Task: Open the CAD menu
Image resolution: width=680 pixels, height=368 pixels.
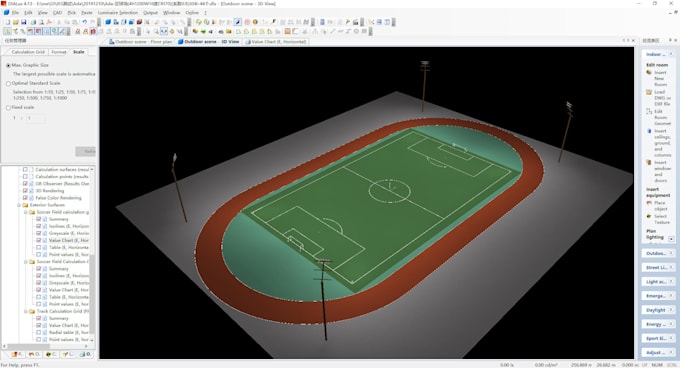Action: click(57, 13)
